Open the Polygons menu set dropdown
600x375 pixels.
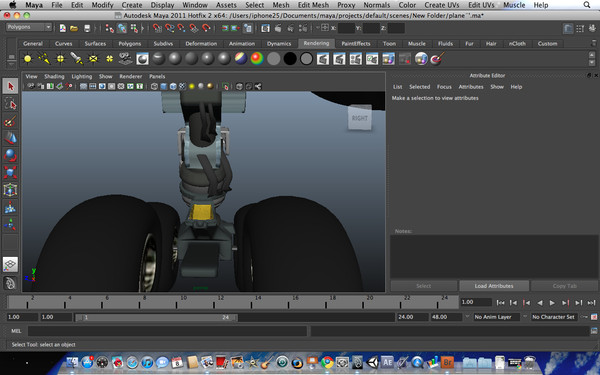[x=29, y=27]
